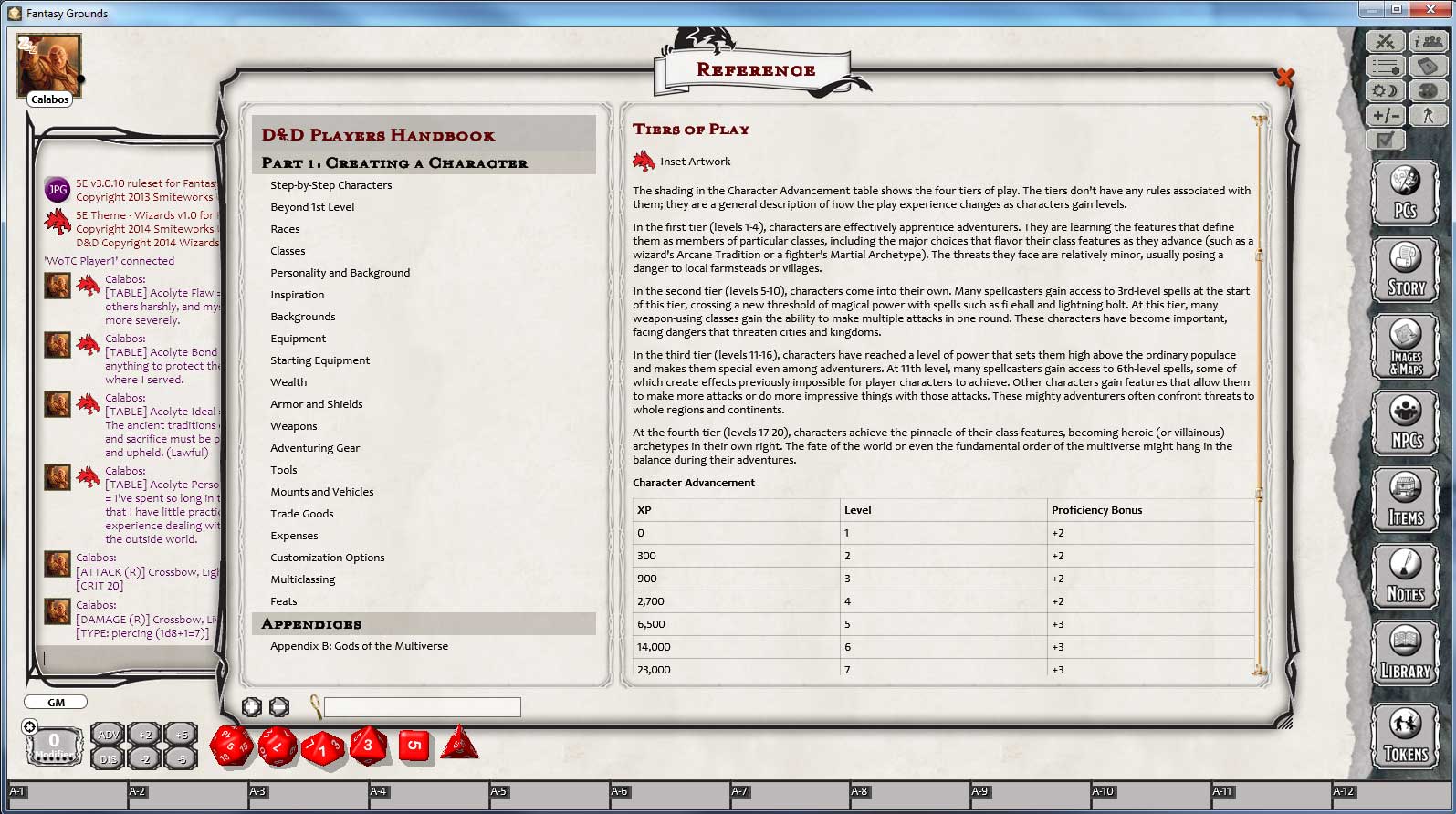Expand all entries with the plus button
The height and width of the screenshot is (814, 1456).
(x=252, y=706)
